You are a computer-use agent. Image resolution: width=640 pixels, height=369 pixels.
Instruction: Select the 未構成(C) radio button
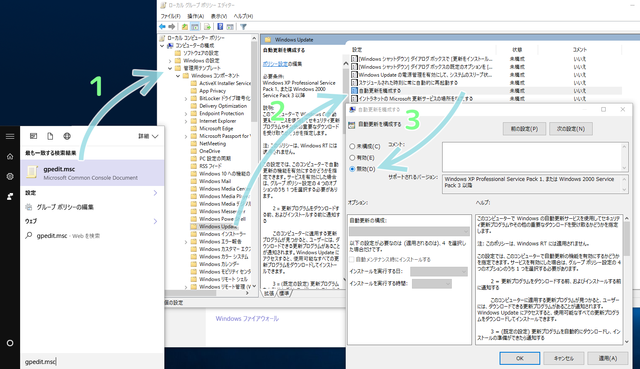(x=352, y=146)
